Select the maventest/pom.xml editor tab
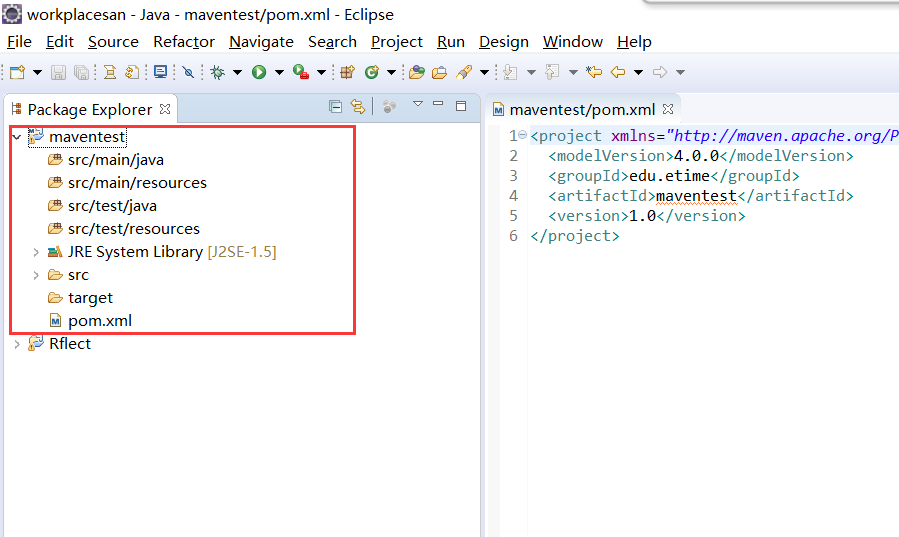 point(582,109)
